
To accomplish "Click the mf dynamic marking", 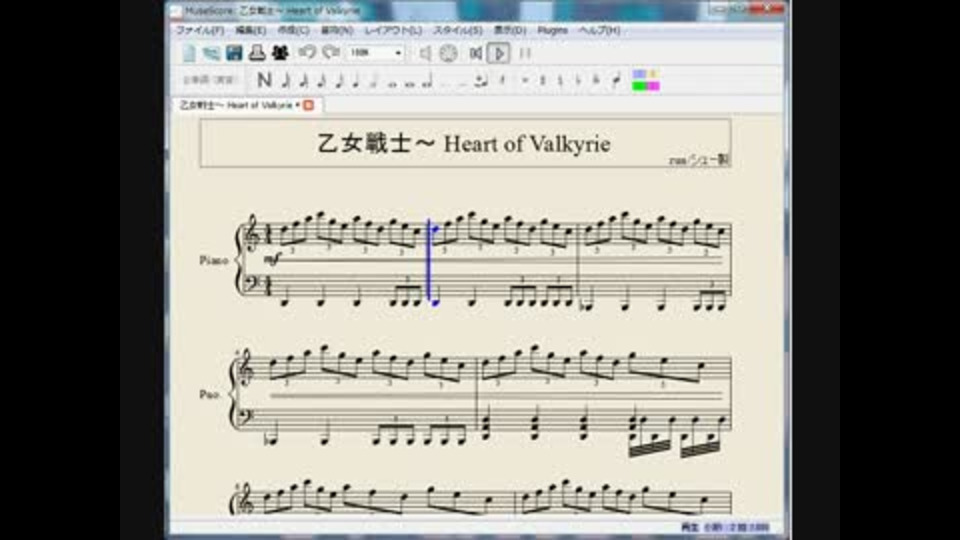I will point(272,260).
